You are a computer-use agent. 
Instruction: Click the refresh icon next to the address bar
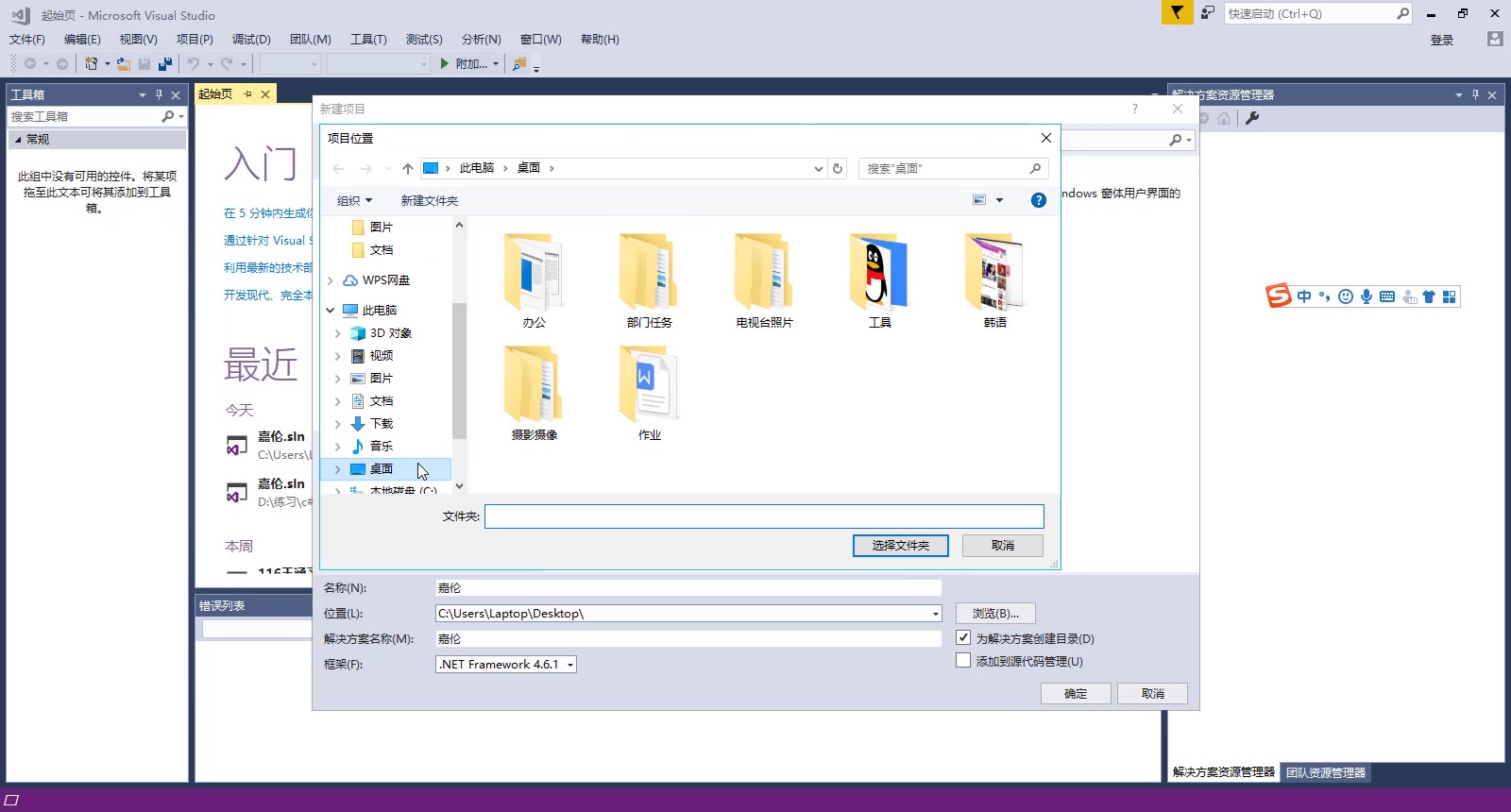point(838,168)
